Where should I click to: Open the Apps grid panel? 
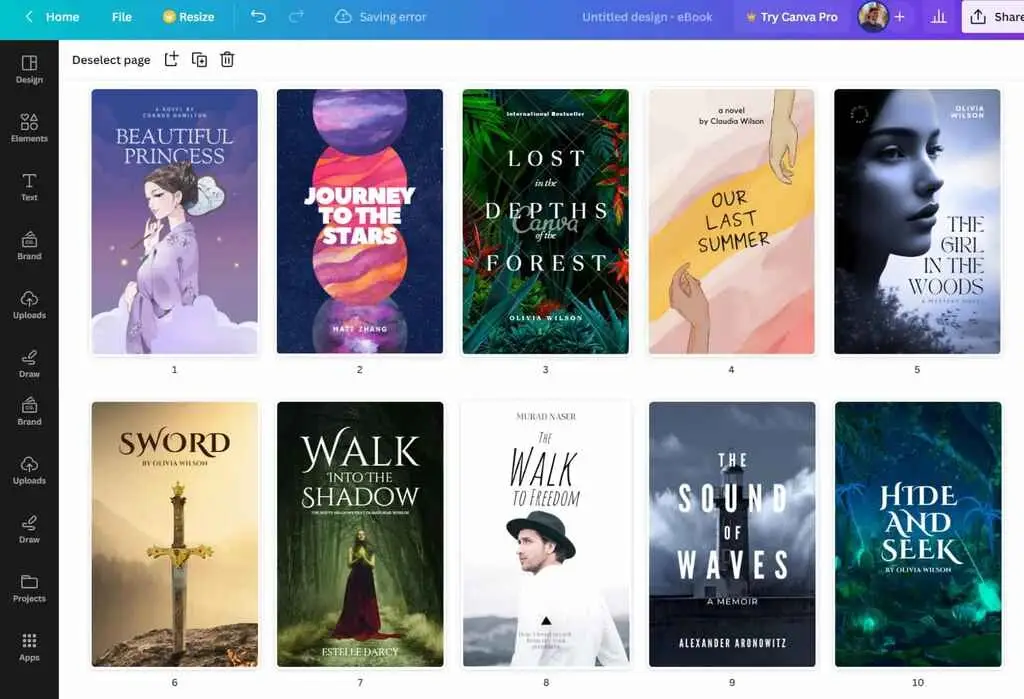coord(29,647)
